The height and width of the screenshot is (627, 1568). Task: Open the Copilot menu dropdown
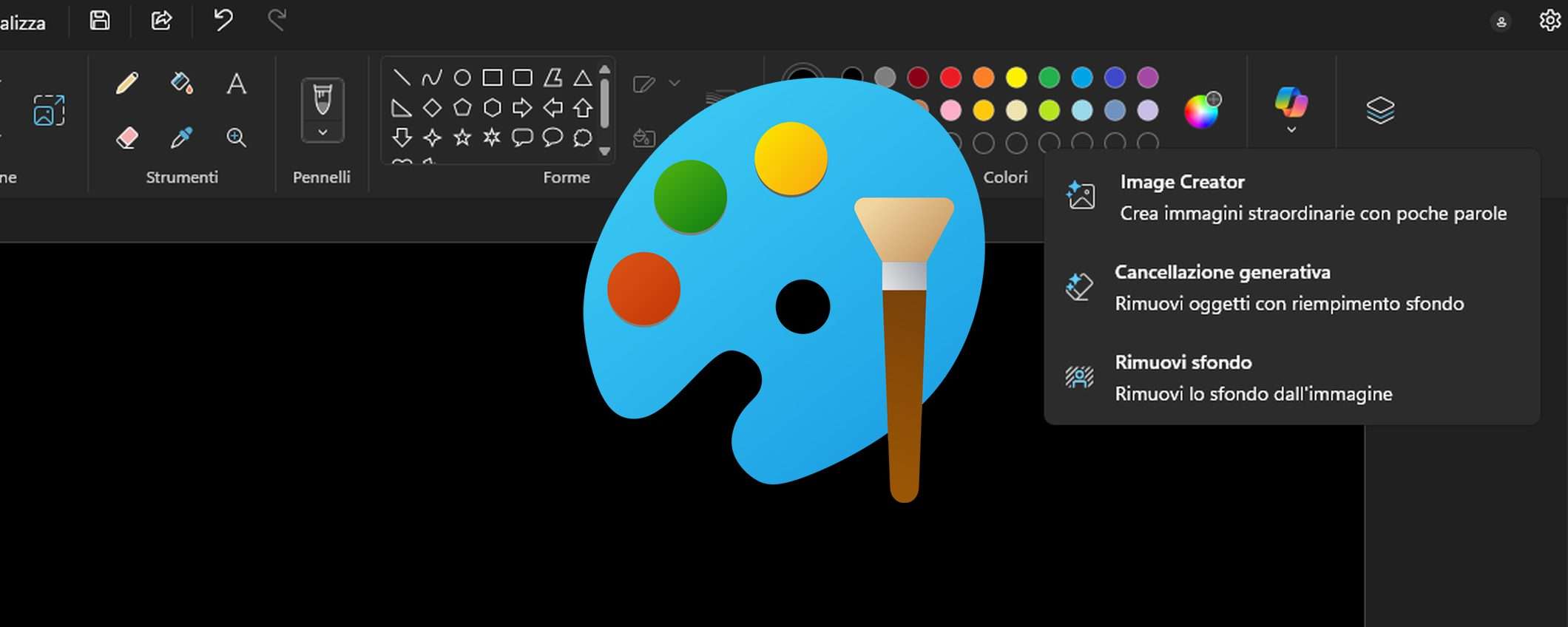(x=1291, y=129)
